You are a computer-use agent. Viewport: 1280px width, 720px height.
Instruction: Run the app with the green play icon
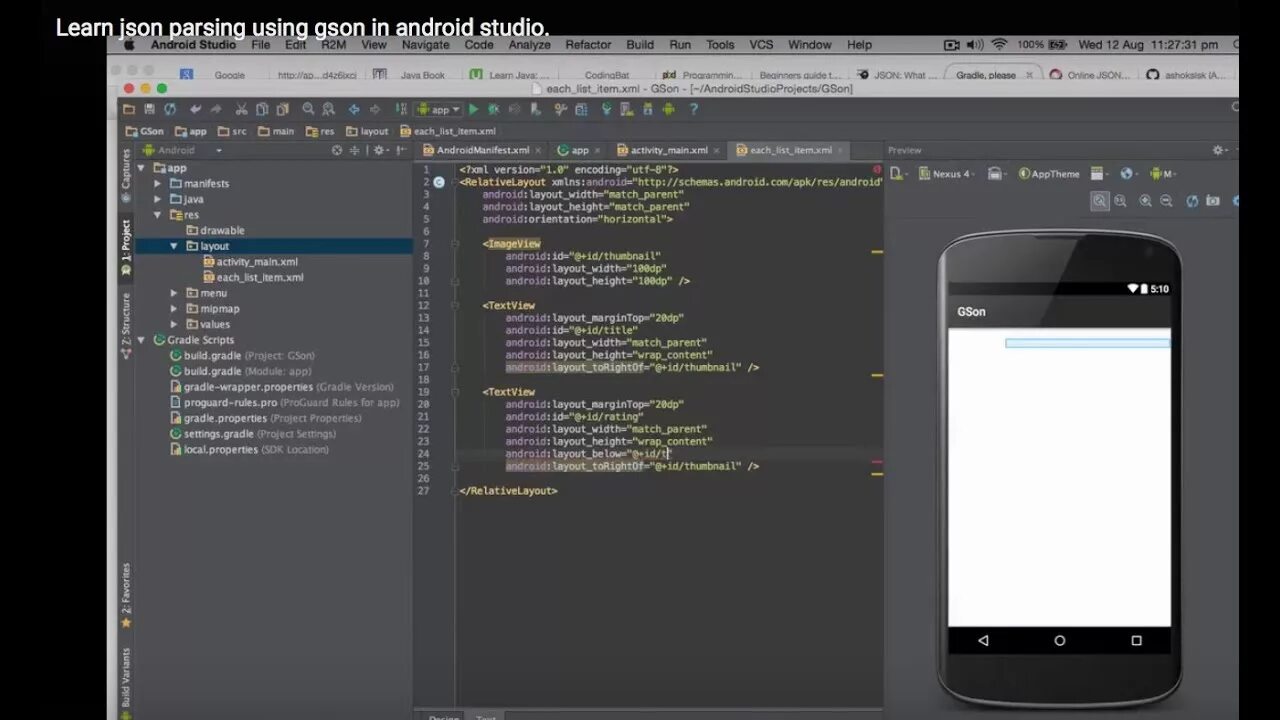pyautogui.click(x=473, y=109)
